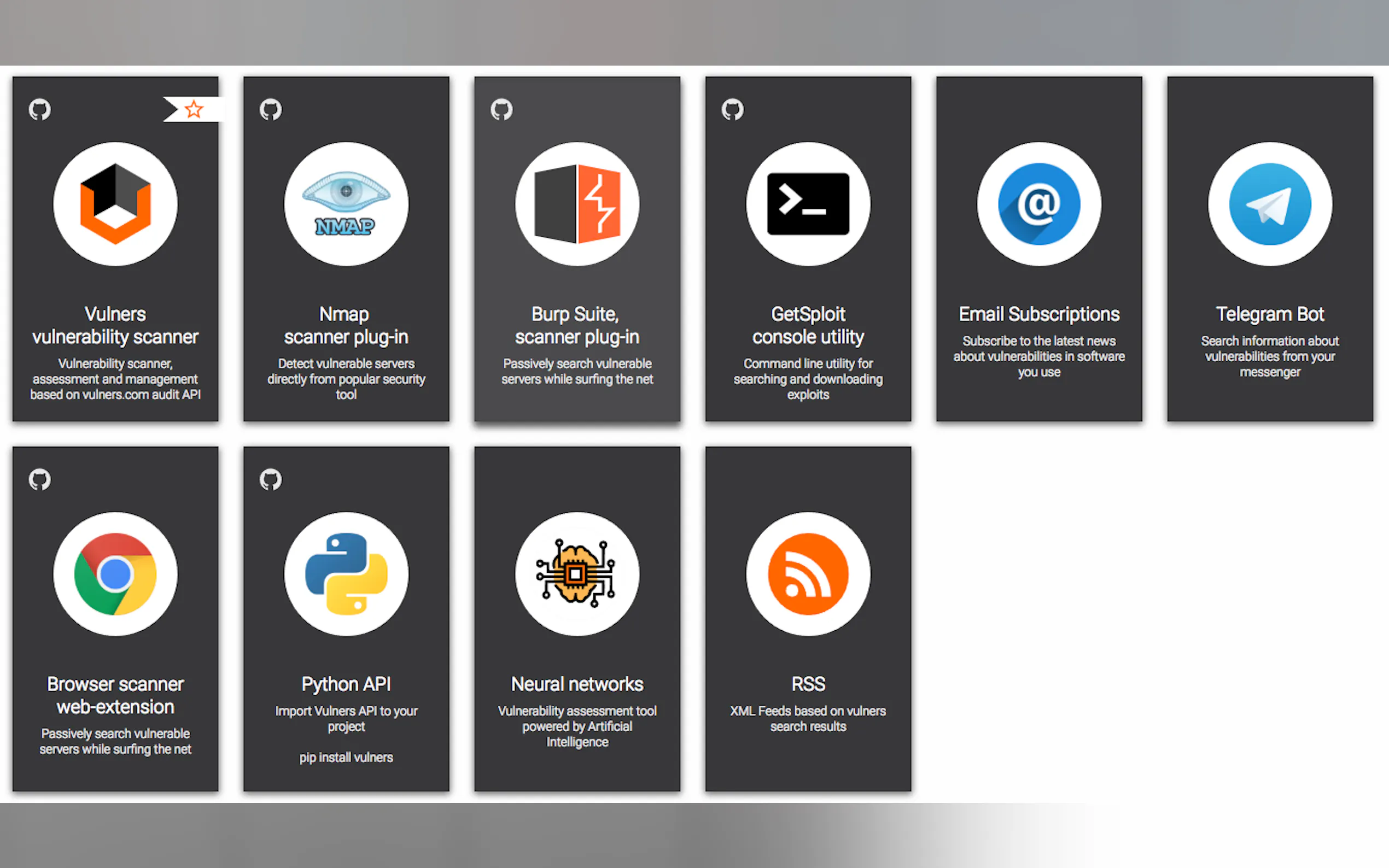Click the Vulners orange cube logo

(x=115, y=204)
